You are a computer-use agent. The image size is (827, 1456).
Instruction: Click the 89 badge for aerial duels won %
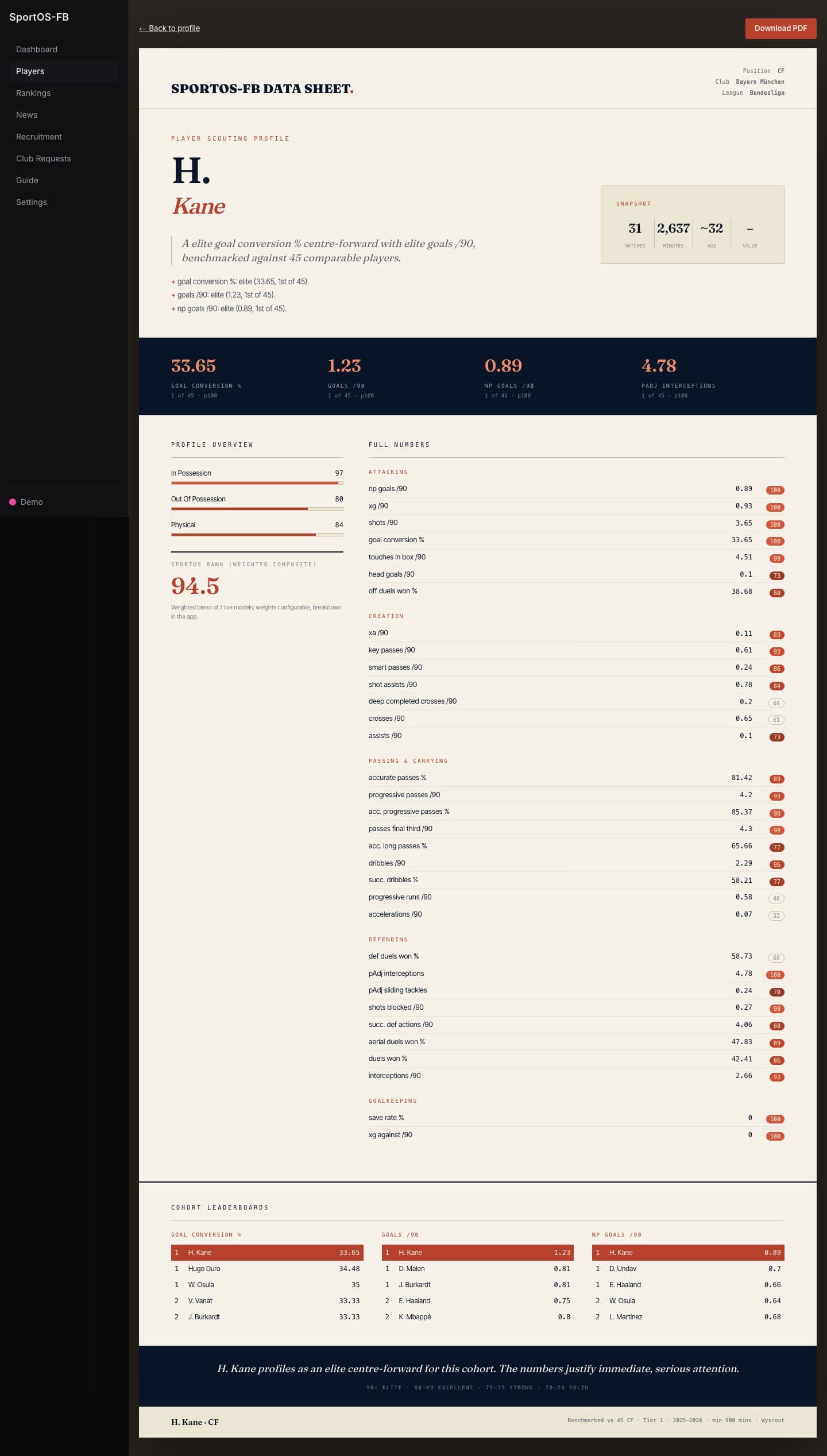click(x=776, y=1043)
